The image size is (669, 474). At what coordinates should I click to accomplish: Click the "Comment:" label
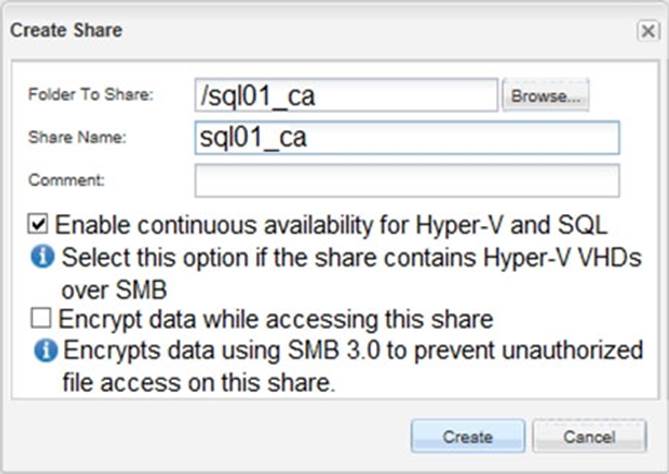click(x=67, y=181)
